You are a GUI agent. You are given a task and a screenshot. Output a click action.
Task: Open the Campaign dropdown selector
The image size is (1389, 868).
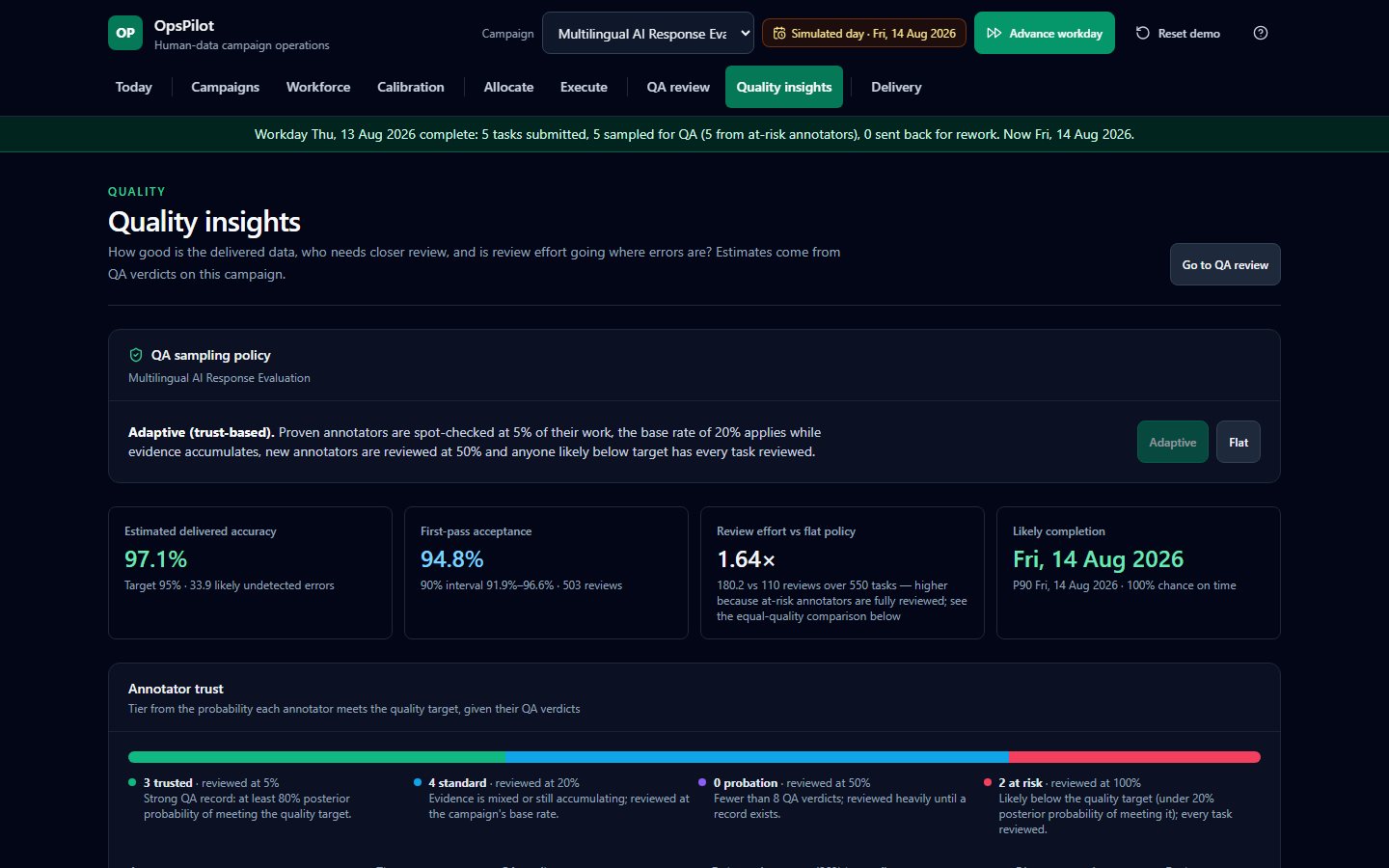tap(648, 33)
